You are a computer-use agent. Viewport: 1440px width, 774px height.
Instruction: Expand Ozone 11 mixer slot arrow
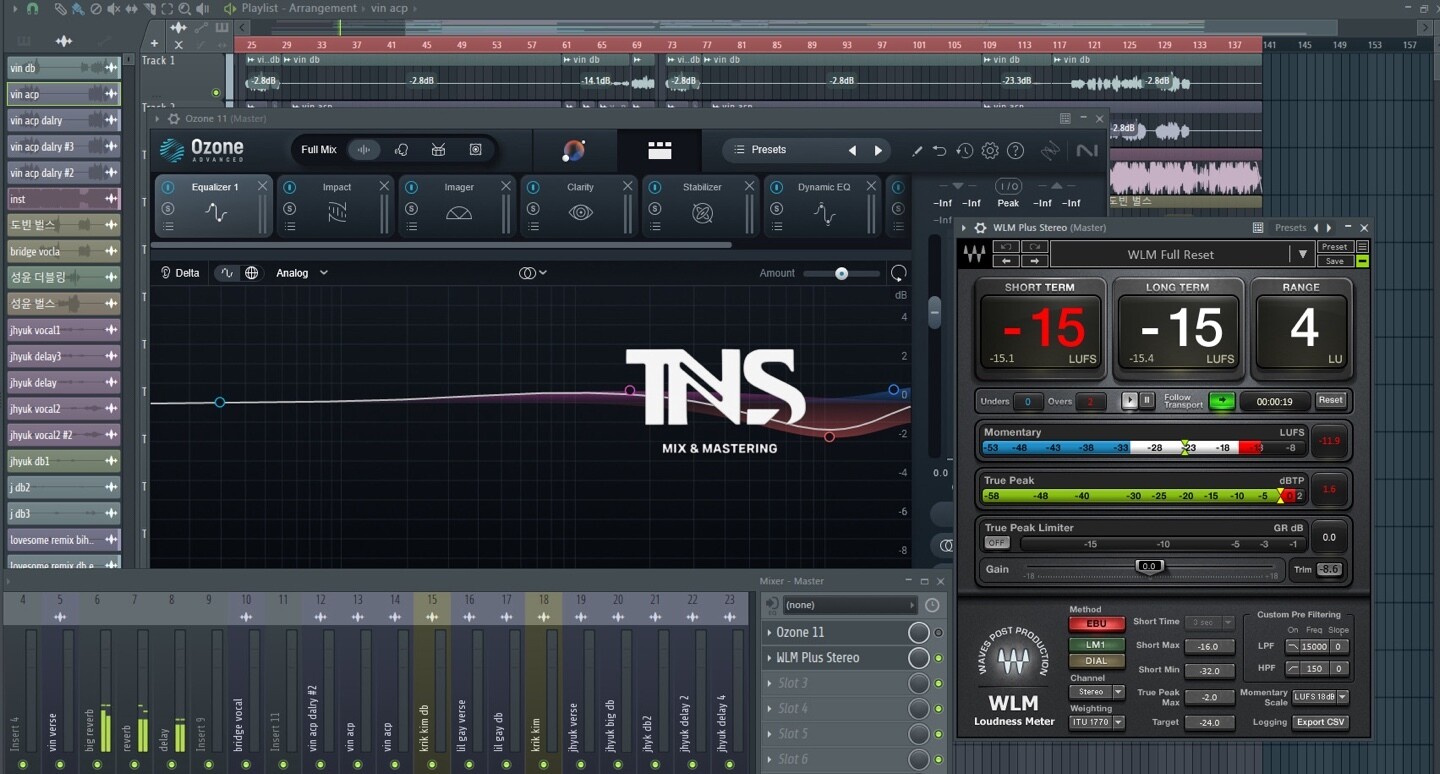[769, 633]
